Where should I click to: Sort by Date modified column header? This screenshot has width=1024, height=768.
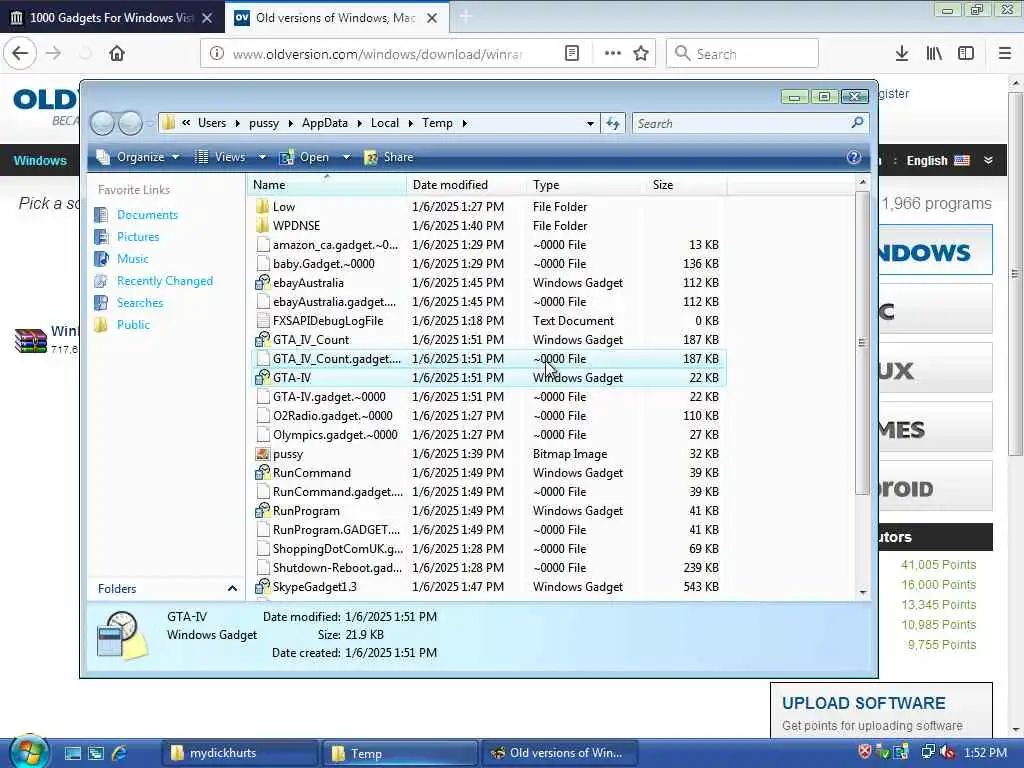[x=466, y=185]
